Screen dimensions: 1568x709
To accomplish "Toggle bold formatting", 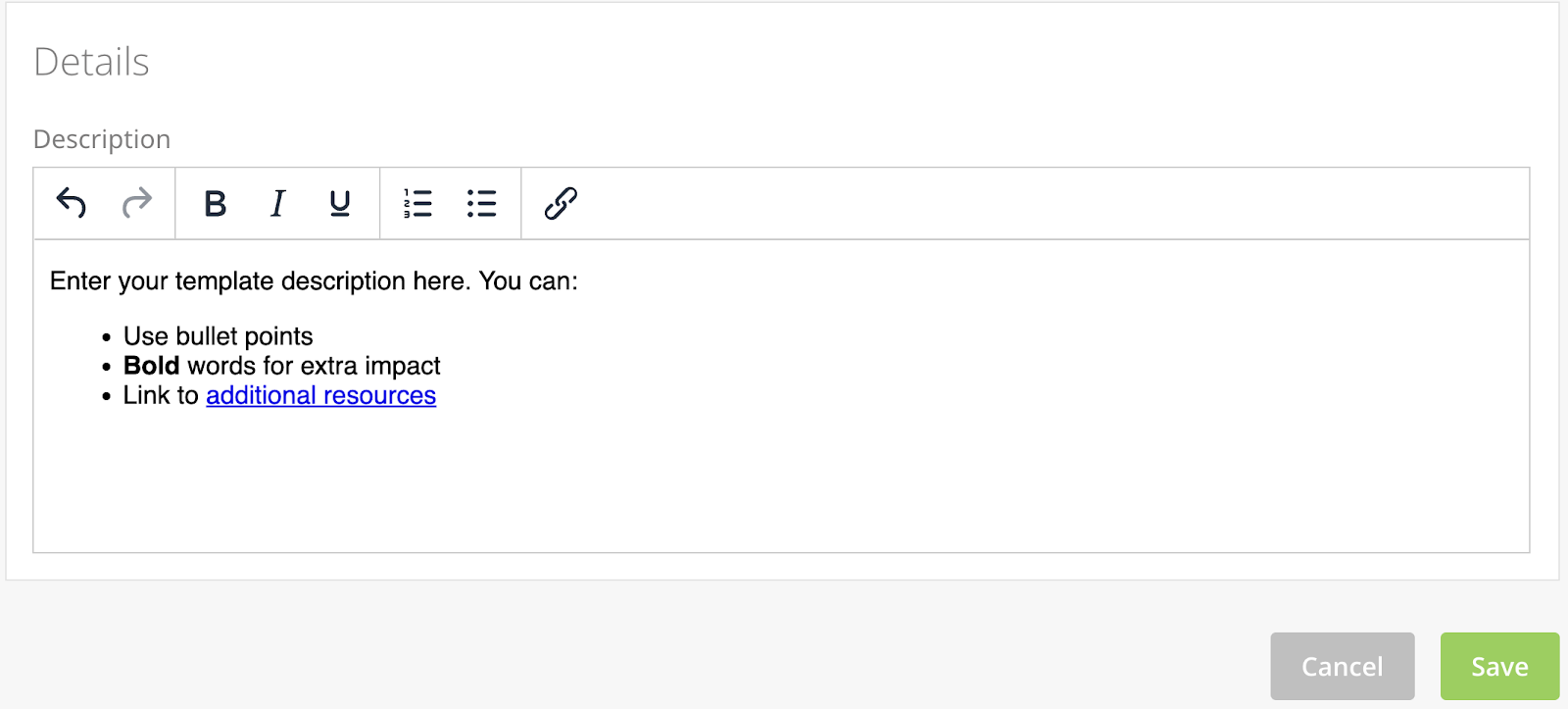I will (x=215, y=203).
